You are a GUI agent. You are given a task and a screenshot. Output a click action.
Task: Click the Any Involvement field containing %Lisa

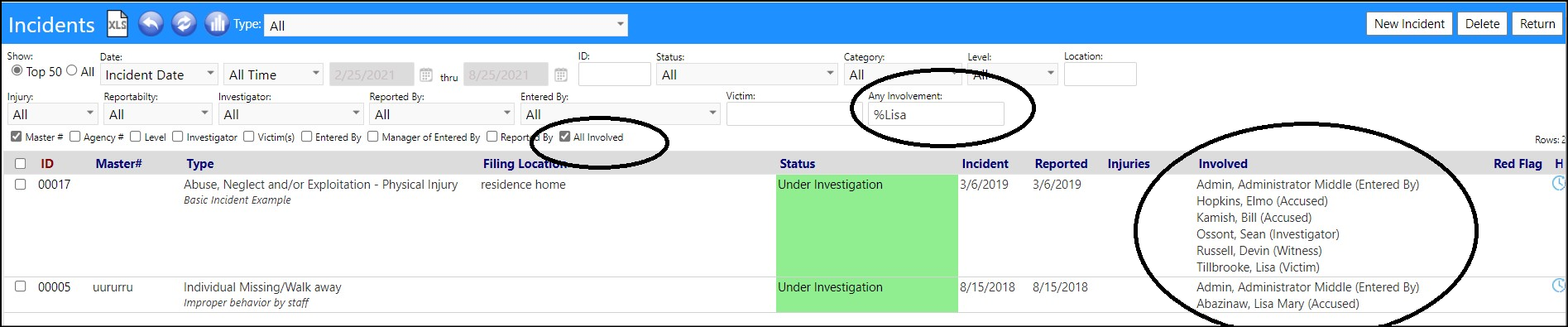(936, 114)
